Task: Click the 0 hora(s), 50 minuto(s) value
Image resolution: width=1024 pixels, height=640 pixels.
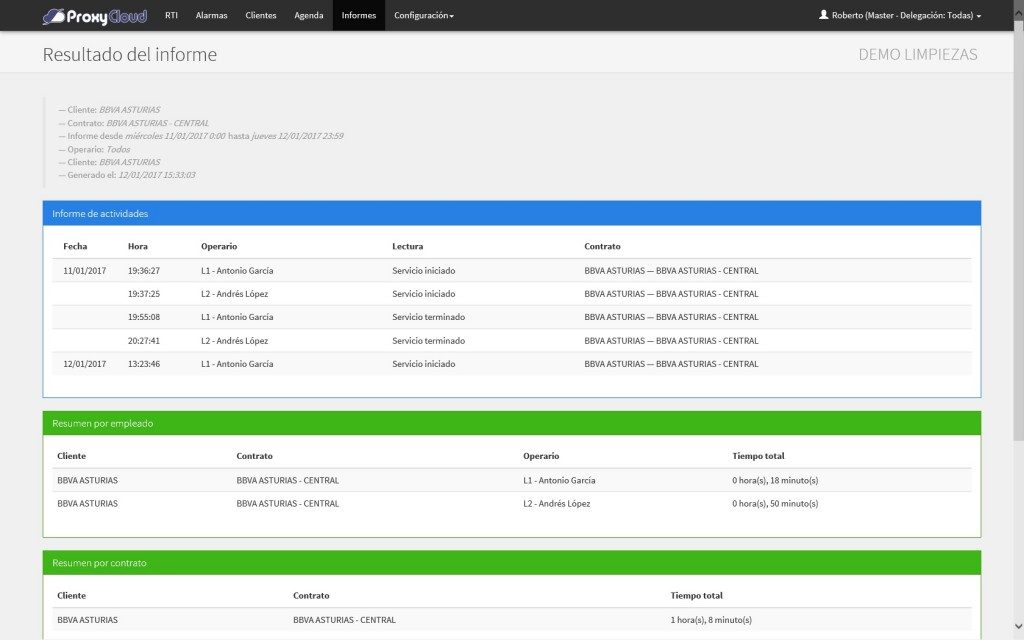Action: [775, 504]
